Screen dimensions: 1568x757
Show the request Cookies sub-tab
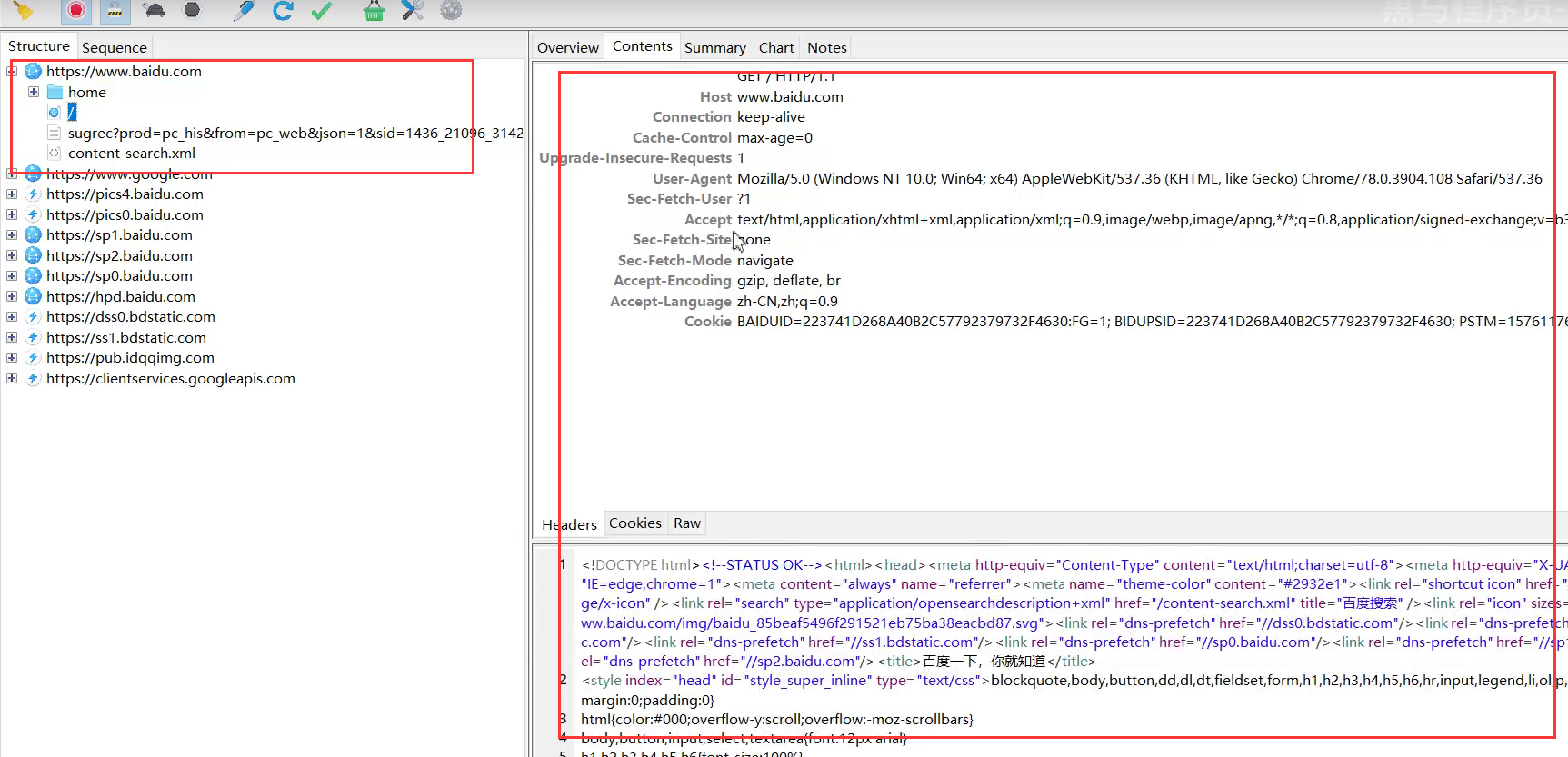[635, 523]
